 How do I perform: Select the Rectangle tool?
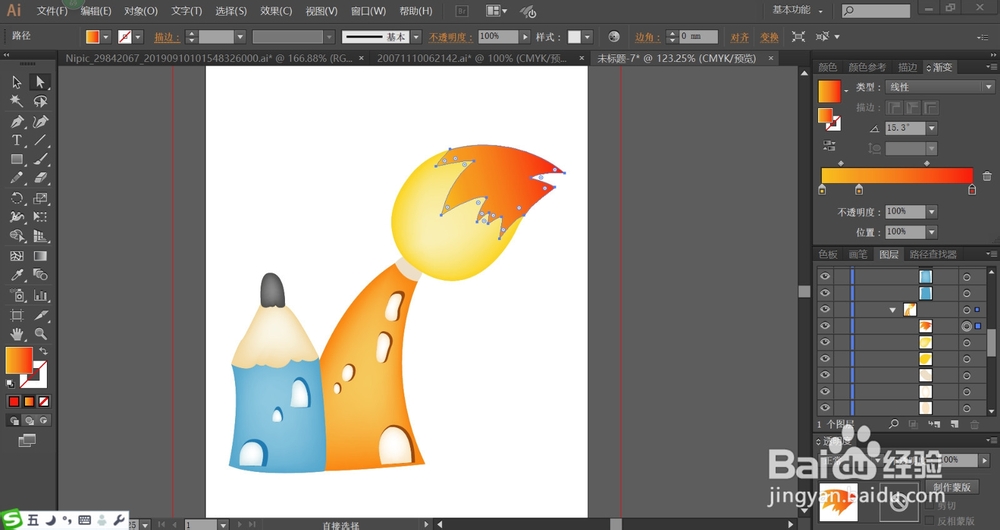17,159
